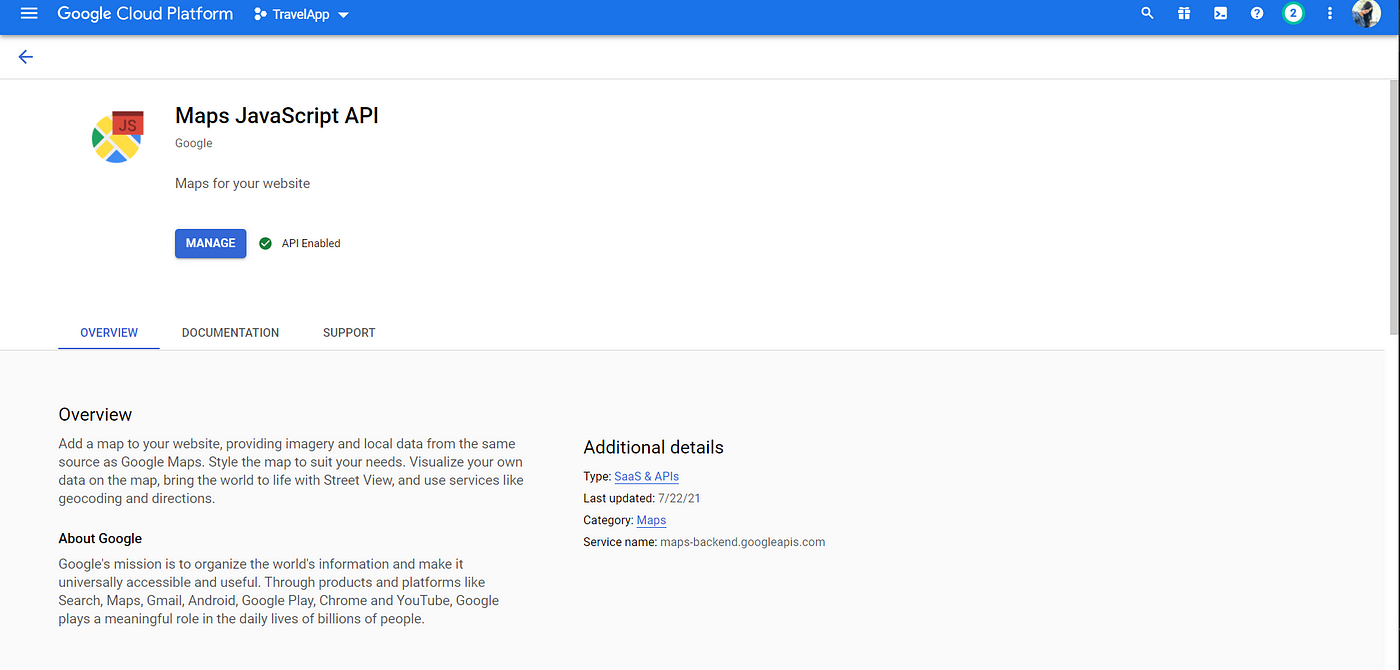This screenshot has height=670, width=1400.
Task: Click the Google Cloud Platform title
Action: 145,14
